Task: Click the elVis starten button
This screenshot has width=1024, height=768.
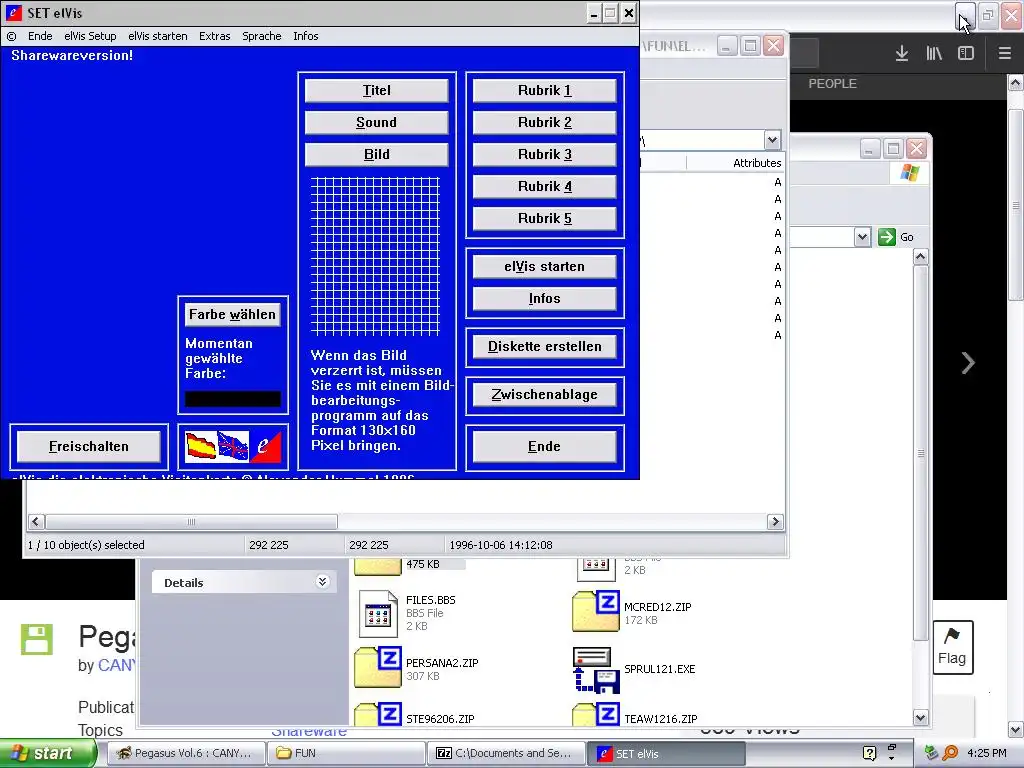Action: pos(544,266)
